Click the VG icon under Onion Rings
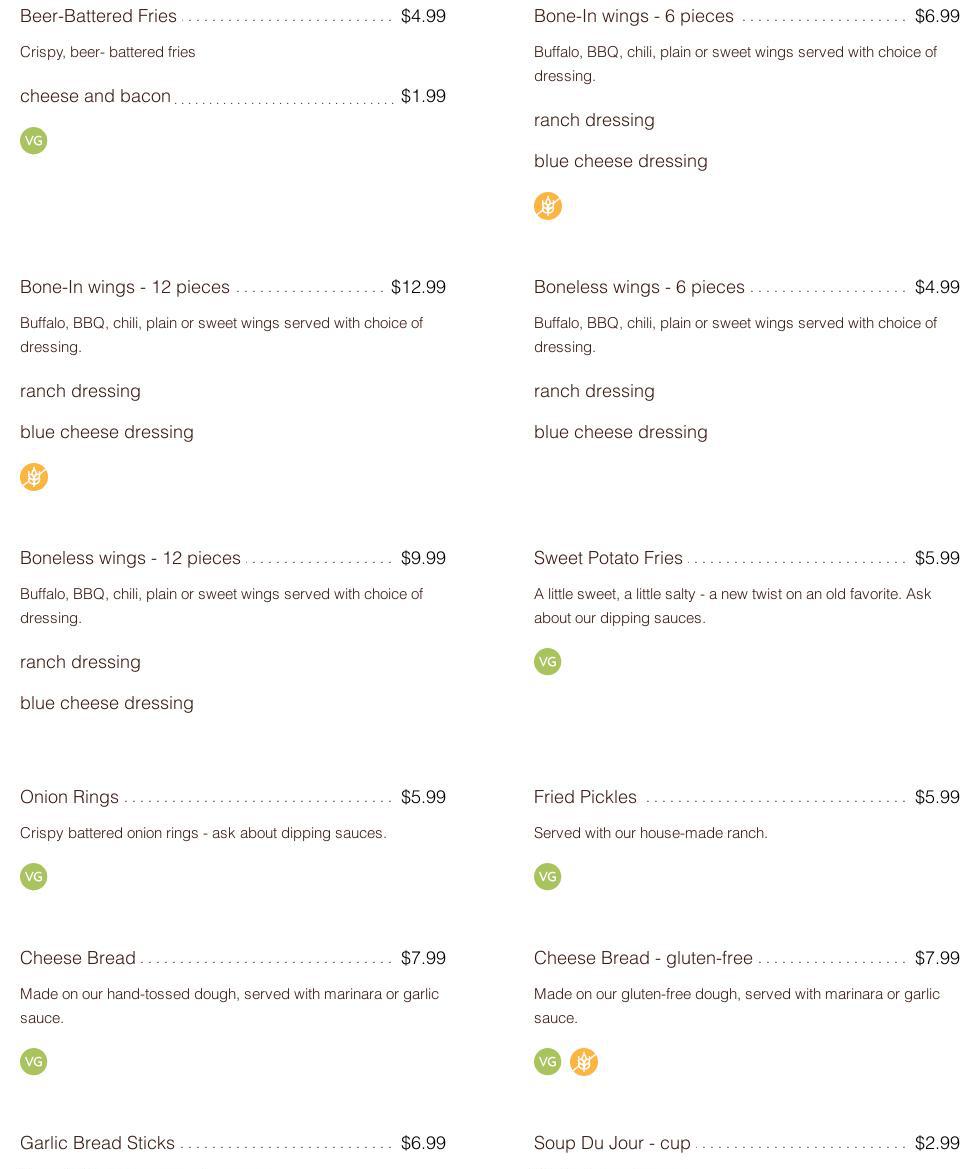 coord(34,877)
